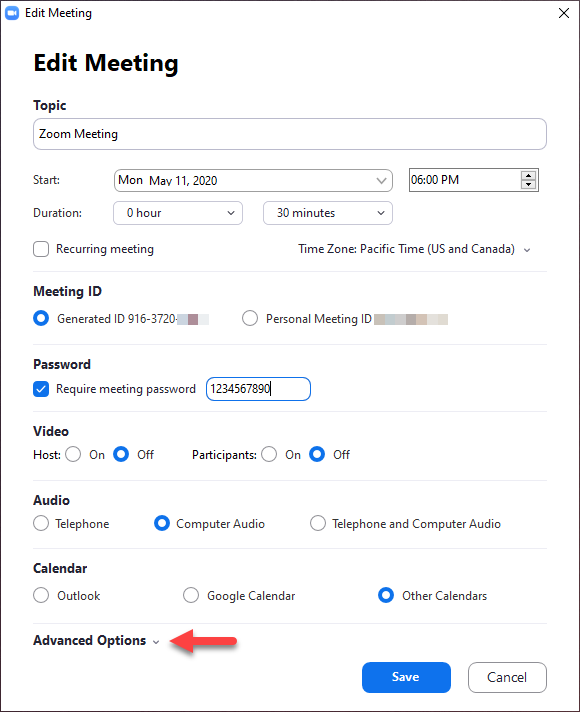Choose Other Calendars option

pos(386,595)
